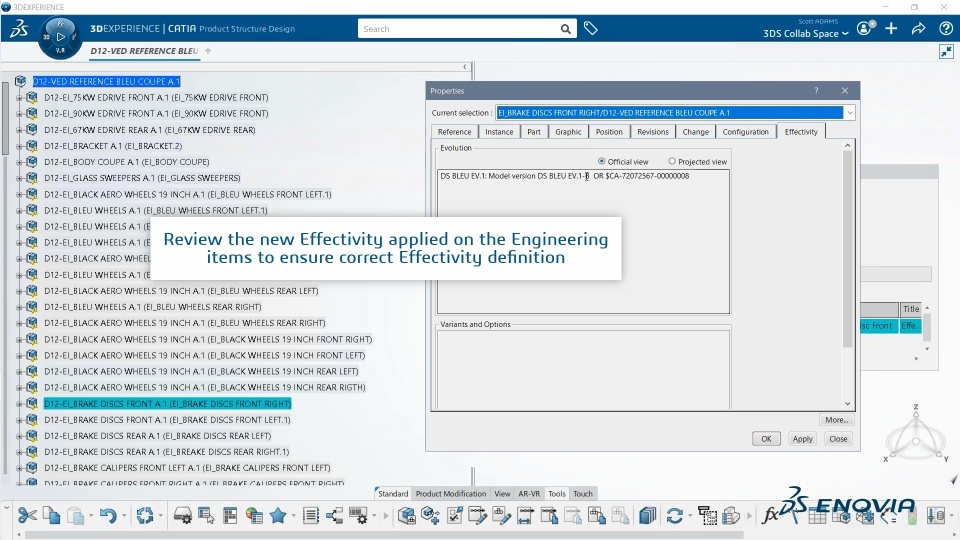Image resolution: width=960 pixels, height=540 pixels.
Task: Click the Apply button in Properties
Action: click(802, 439)
